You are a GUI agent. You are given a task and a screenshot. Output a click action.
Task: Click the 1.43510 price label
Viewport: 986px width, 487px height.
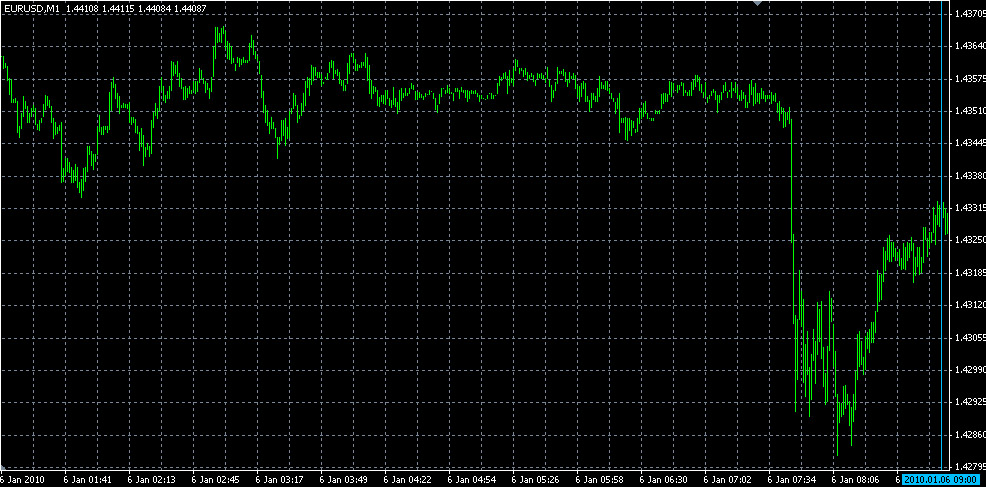(969, 111)
